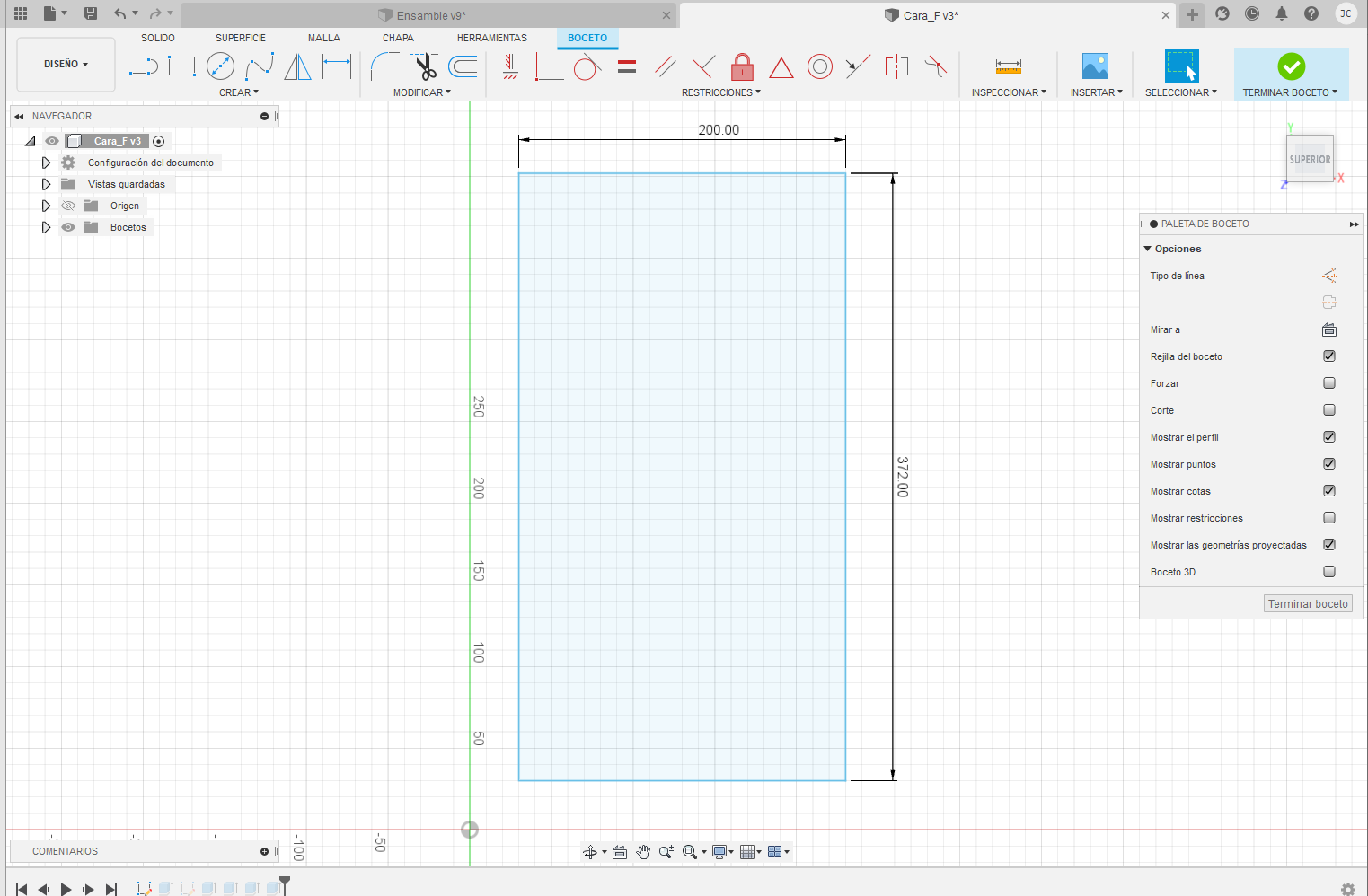The height and width of the screenshot is (896, 1368).
Task: Apply the Perpendicular constraint
Action: point(704,66)
